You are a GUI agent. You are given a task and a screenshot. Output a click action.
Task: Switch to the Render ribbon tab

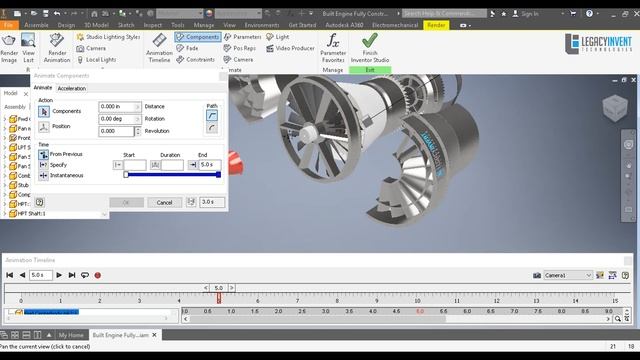pos(436,25)
